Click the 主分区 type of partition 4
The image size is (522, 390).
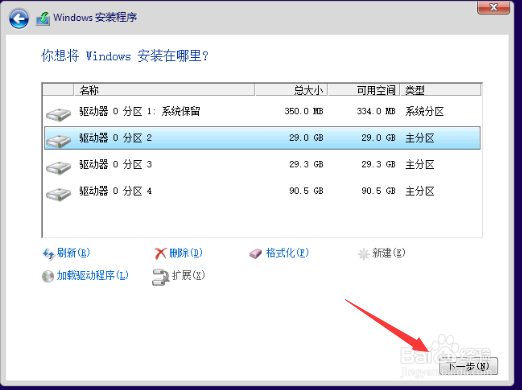point(420,191)
